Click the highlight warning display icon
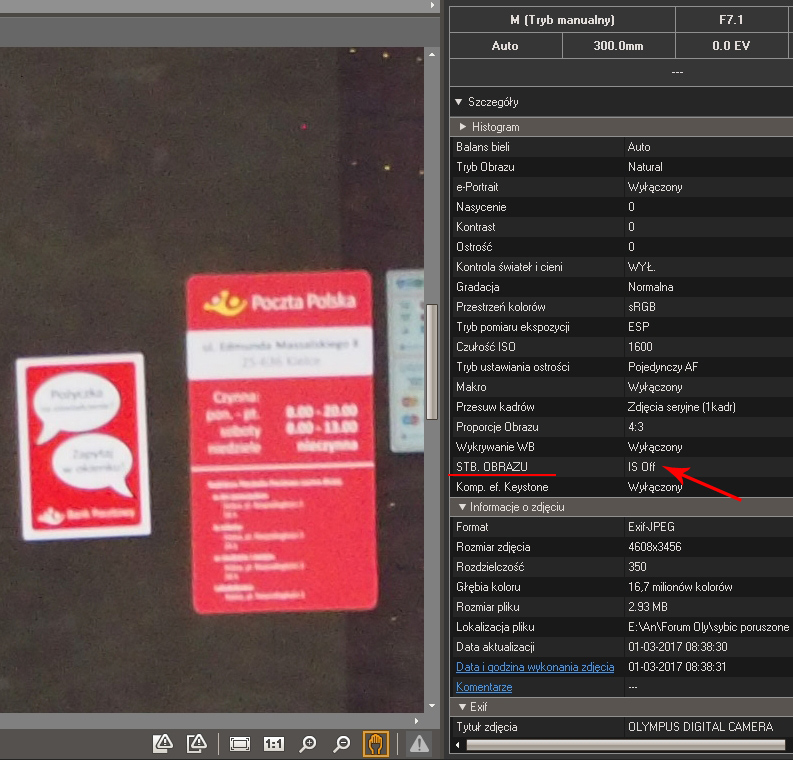 tap(164, 743)
